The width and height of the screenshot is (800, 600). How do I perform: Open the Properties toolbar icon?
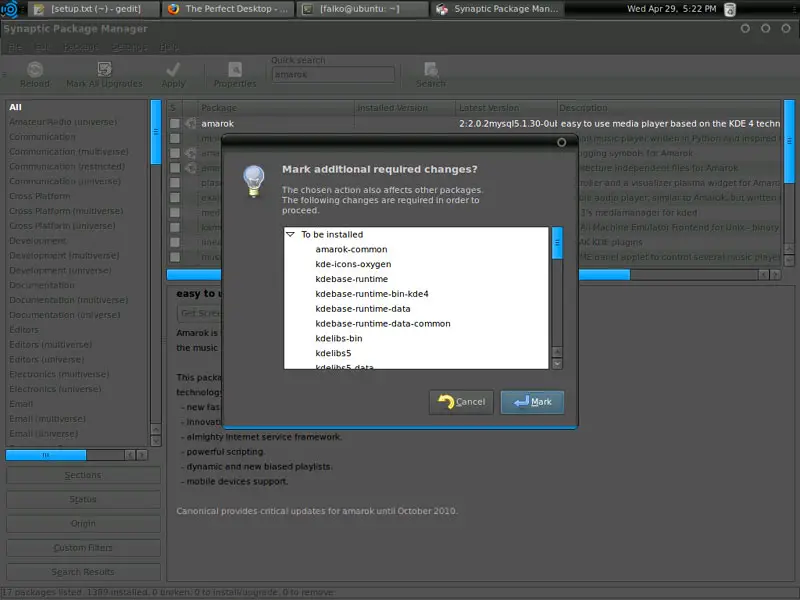(x=235, y=69)
